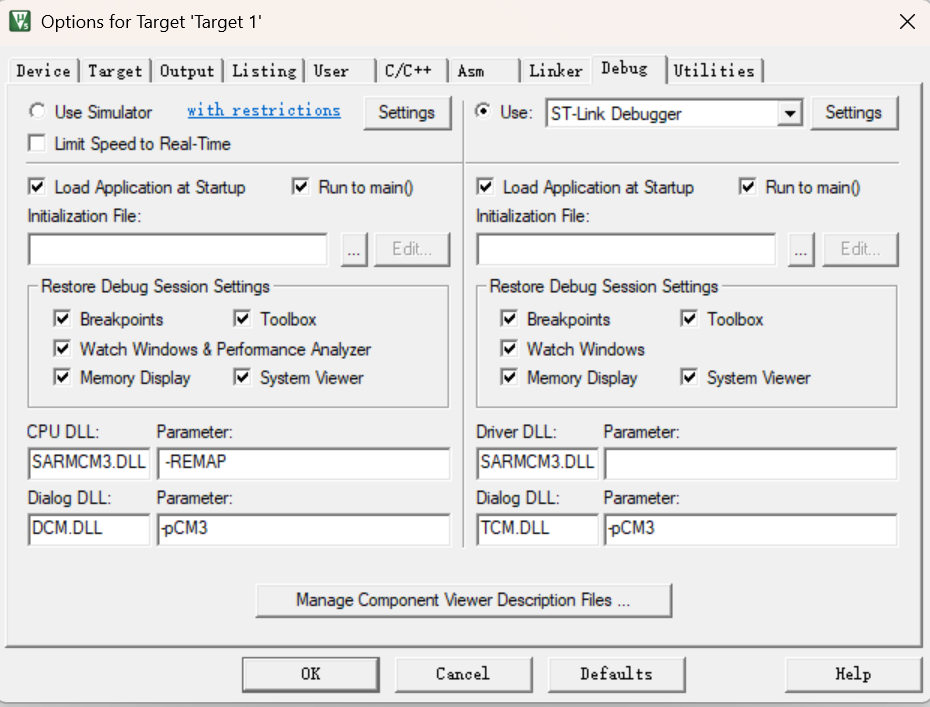This screenshot has width=930, height=707.
Task: Toggle hardware Watch Windows checkbox
Action: point(509,348)
